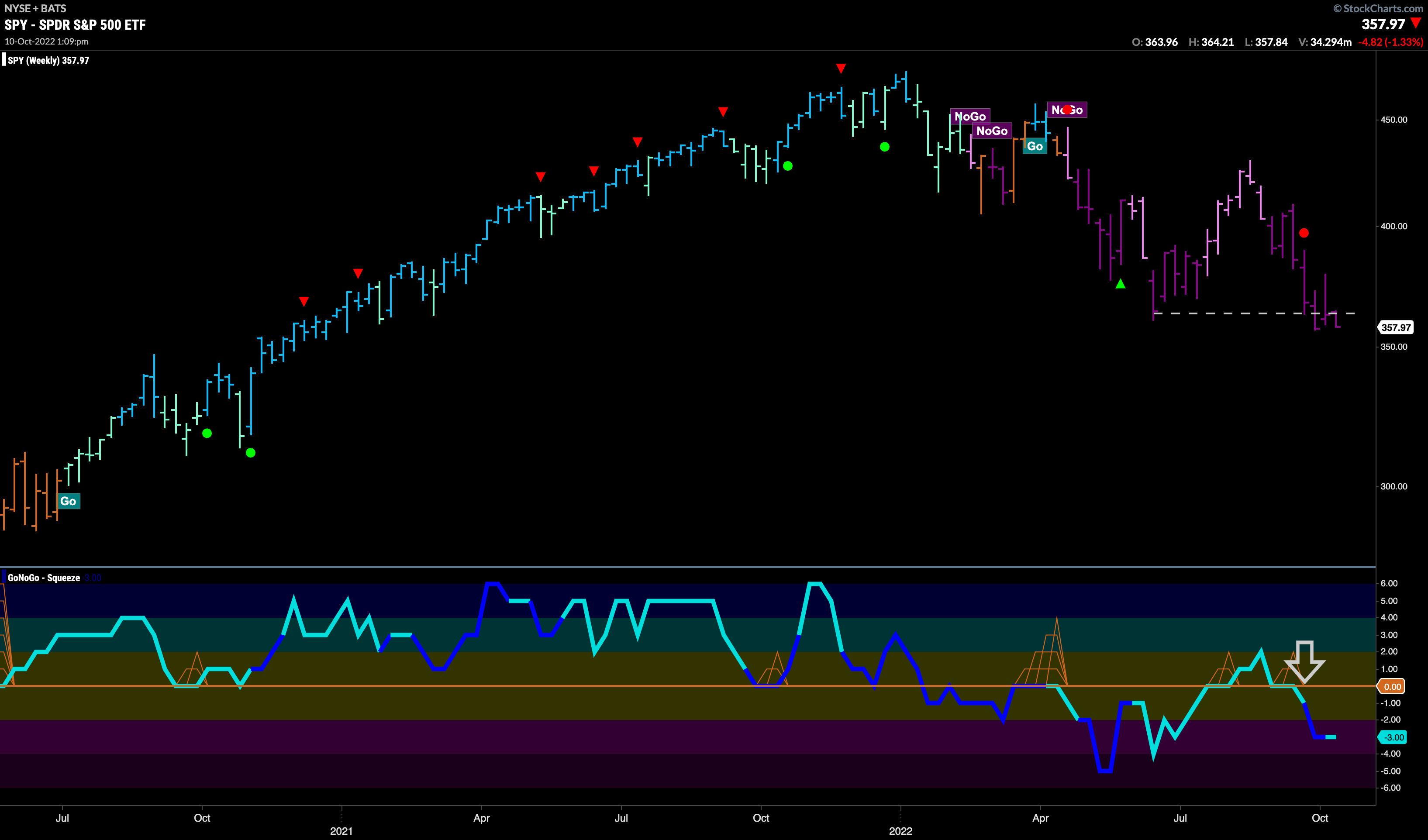The height and width of the screenshot is (840, 1428).
Task: Click the dashed horizontal support line
Action: pyautogui.click(x=1254, y=313)
